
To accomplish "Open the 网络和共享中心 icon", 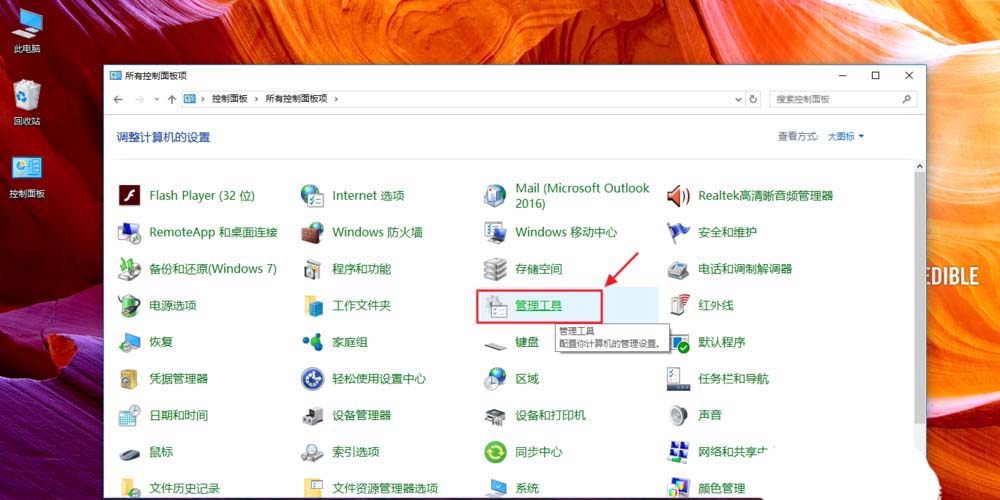I will pos(678,453).
